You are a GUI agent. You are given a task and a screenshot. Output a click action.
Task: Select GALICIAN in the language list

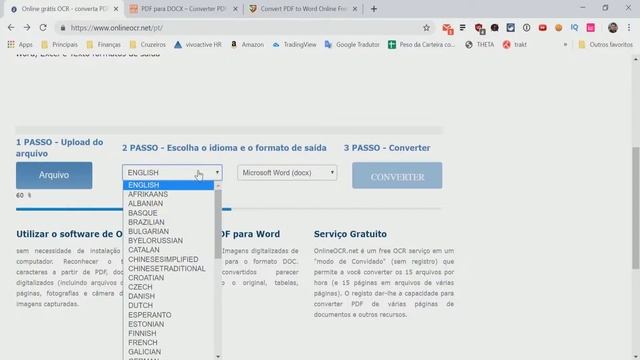click(168, 352)
